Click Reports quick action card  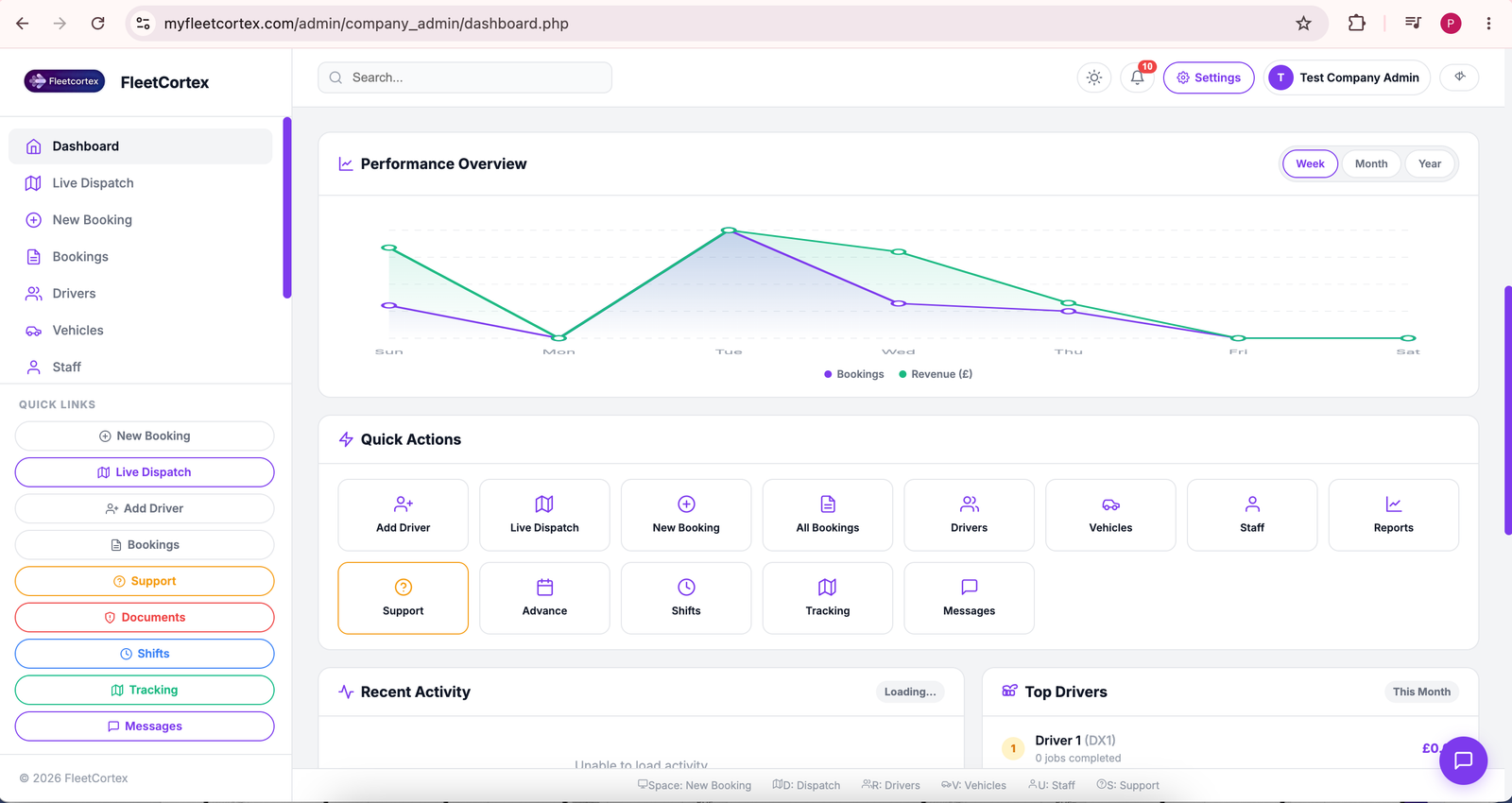click(x=1394, y=515)
